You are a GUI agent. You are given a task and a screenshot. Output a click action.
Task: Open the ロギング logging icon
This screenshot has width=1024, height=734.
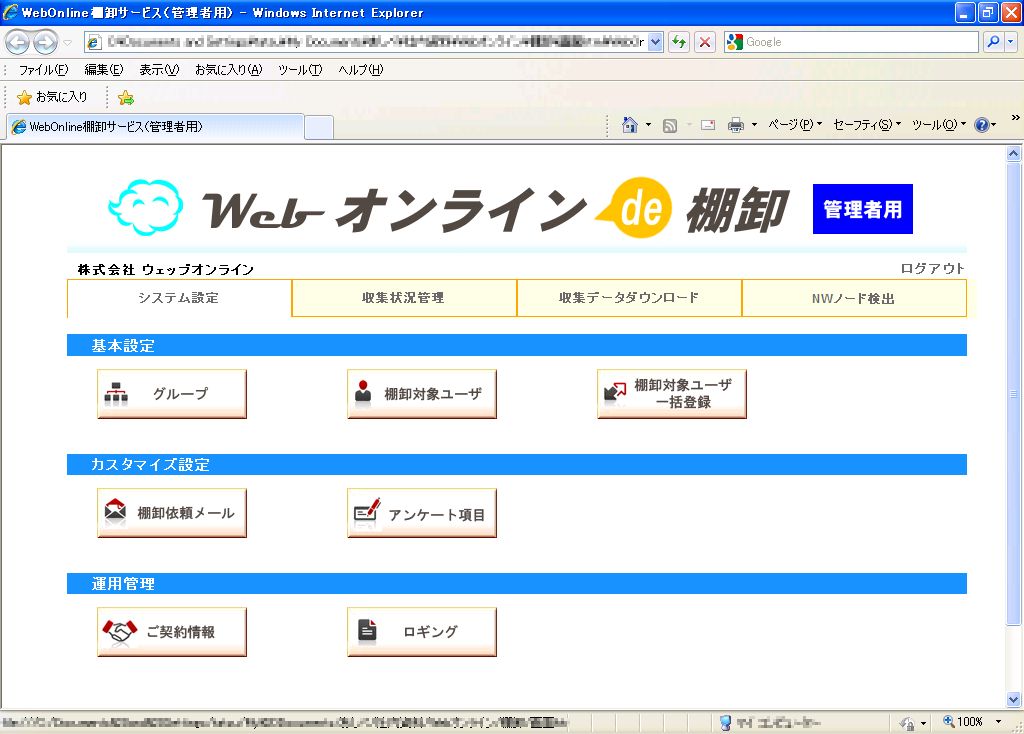(421, 631)
